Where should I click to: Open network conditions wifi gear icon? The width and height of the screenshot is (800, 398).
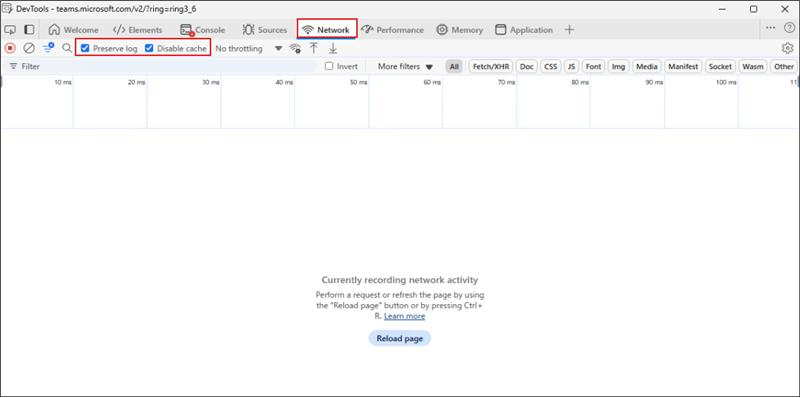point(295,48)
